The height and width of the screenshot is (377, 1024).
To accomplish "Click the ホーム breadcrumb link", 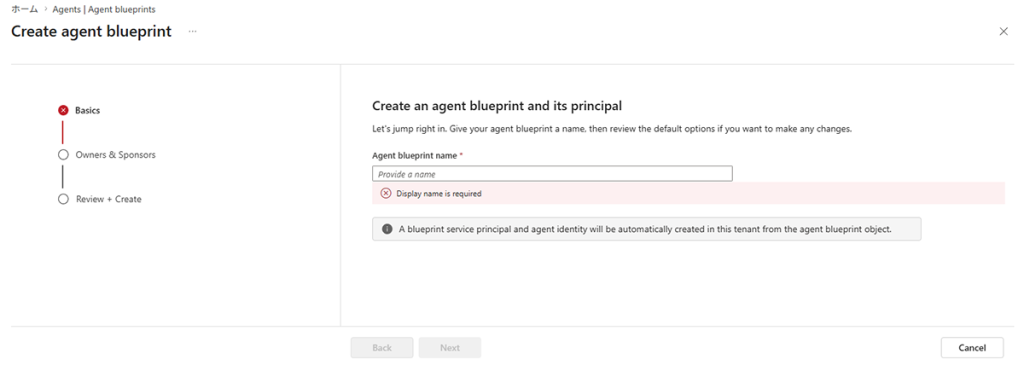I will coord(25,10).
